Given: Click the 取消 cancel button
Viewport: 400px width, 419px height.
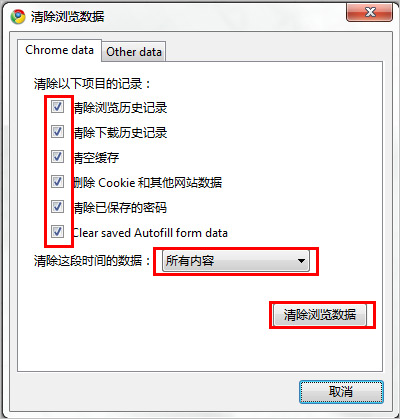Looking at the screenshot, I should click(x=341, y=392).
